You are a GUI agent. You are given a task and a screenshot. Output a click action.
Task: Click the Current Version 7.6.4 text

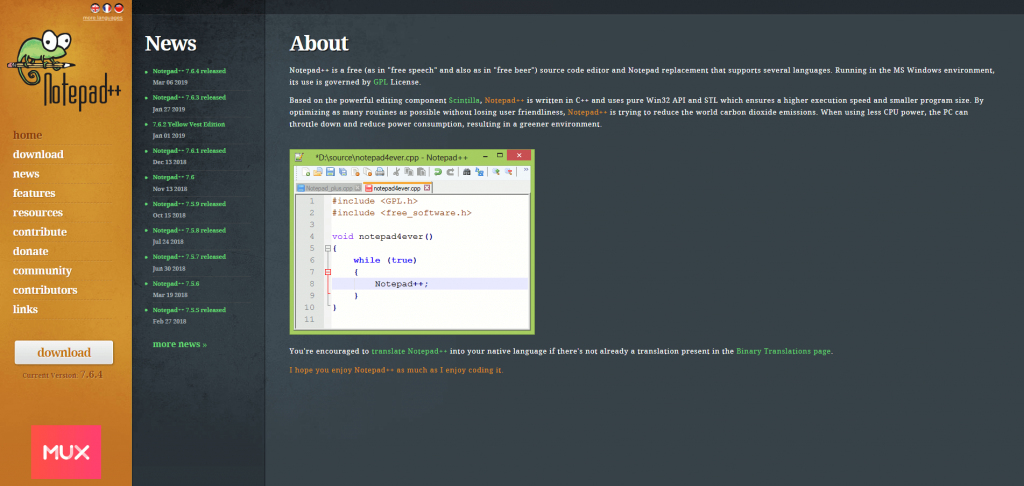(63, 376)
